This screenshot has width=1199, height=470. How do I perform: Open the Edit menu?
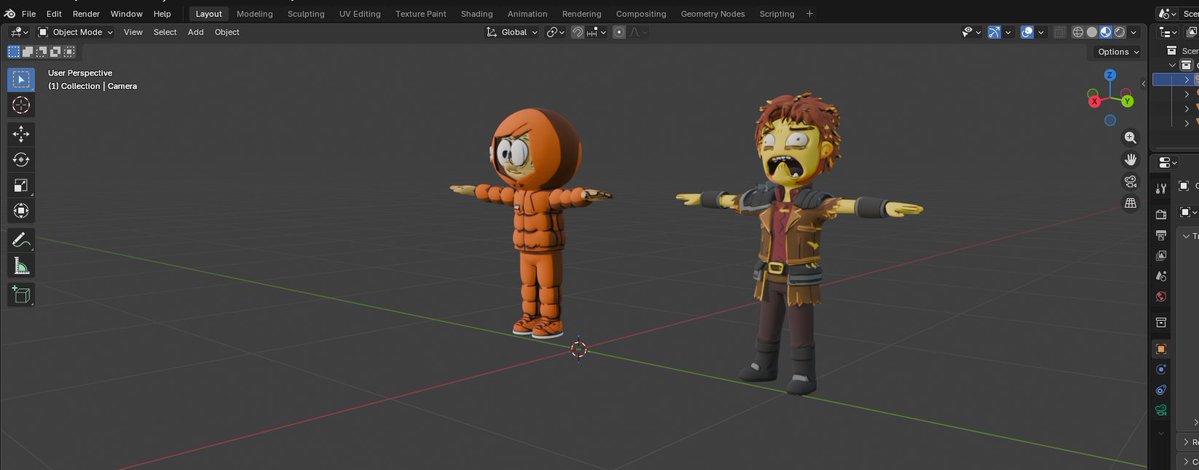coord(54,14)
